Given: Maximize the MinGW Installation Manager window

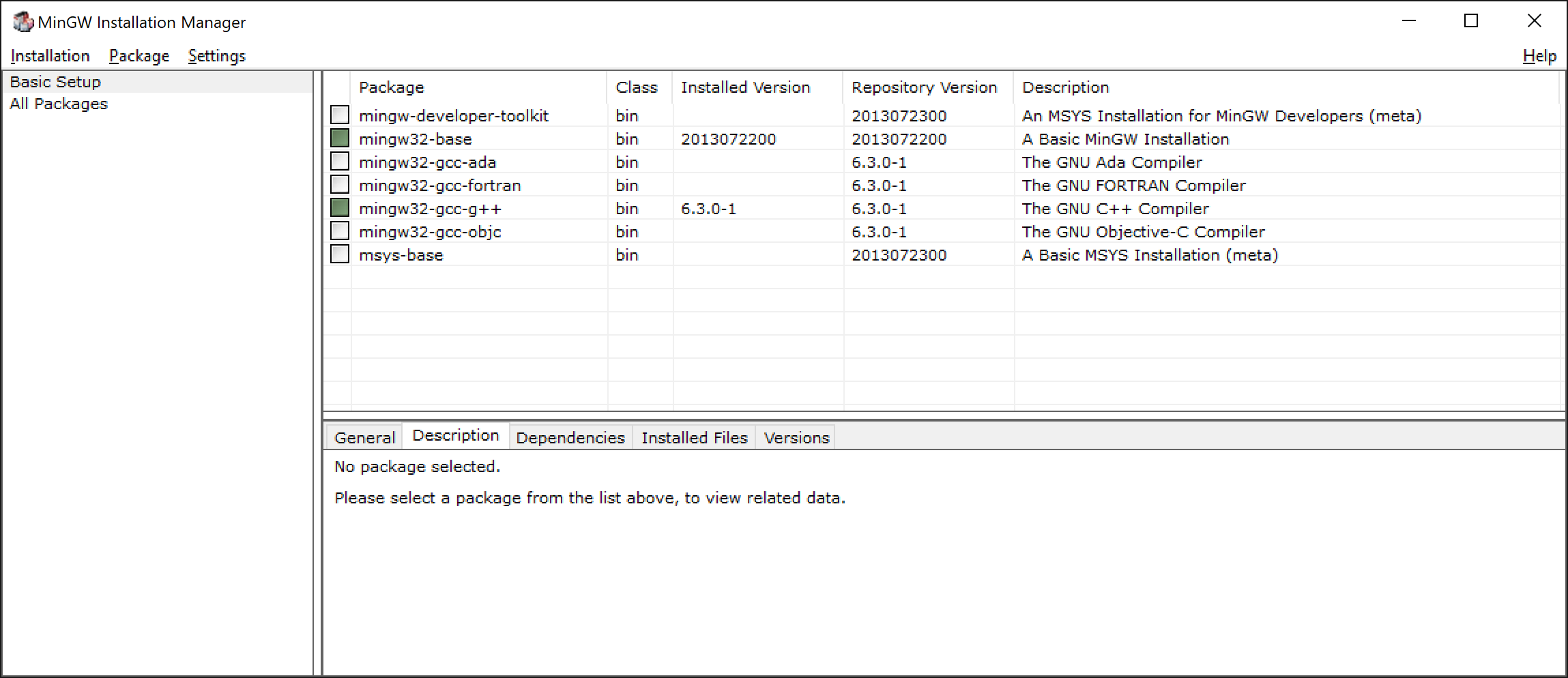Looking at the screenshot, I should (1471, 21).
